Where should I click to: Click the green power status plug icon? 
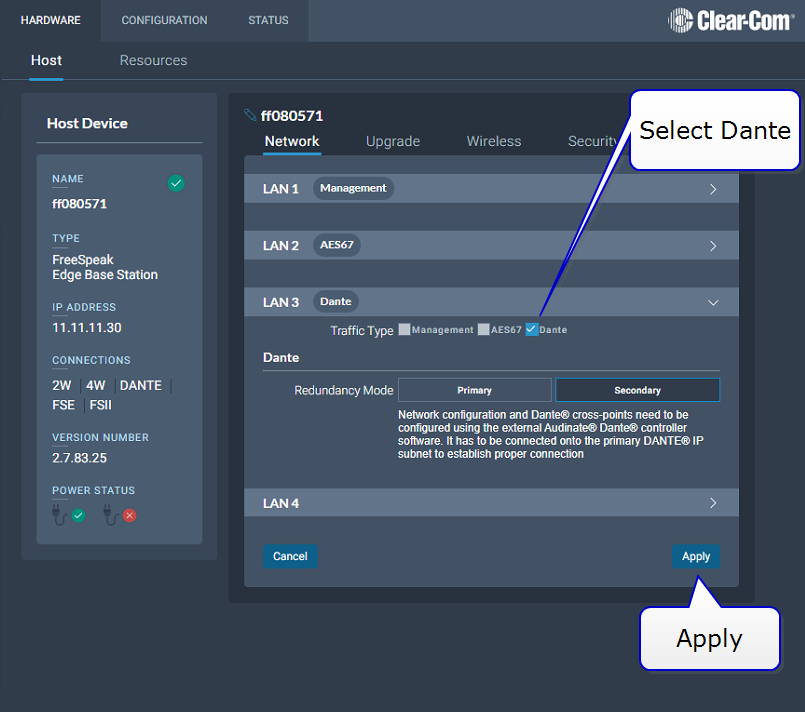[x=69, y=515]
